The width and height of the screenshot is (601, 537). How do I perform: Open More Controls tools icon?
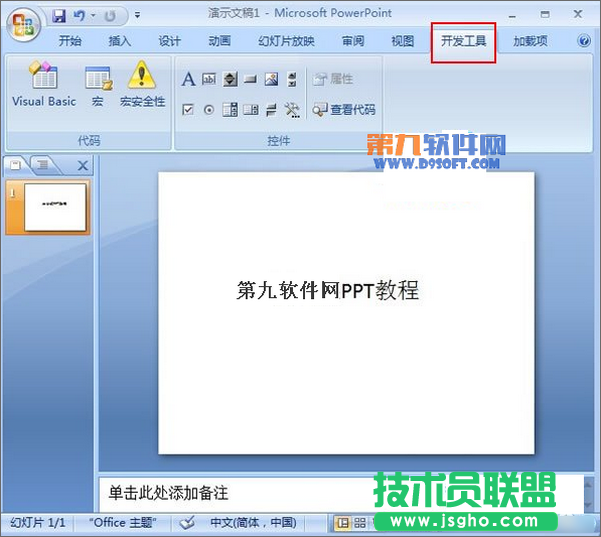[292, 110]
